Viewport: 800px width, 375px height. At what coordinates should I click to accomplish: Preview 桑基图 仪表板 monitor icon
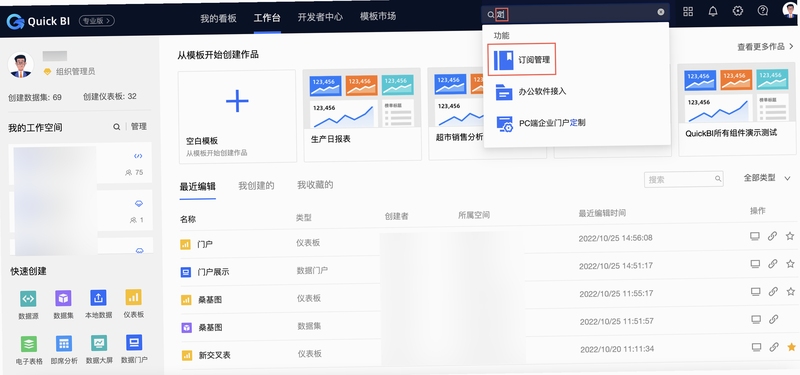[x=756, y=291]
